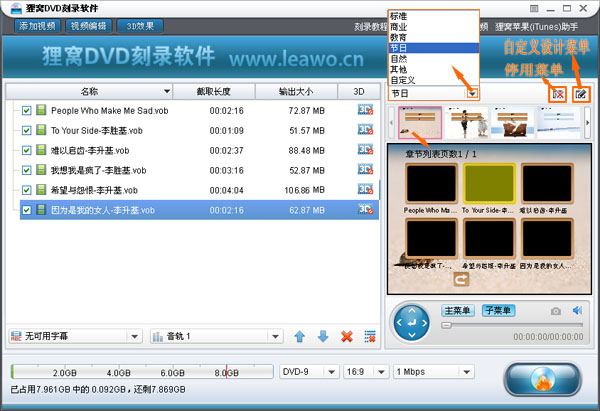Take a snapshot with camera icon
This screenshot has height=411, width=600.
click(x=556, y=311)
